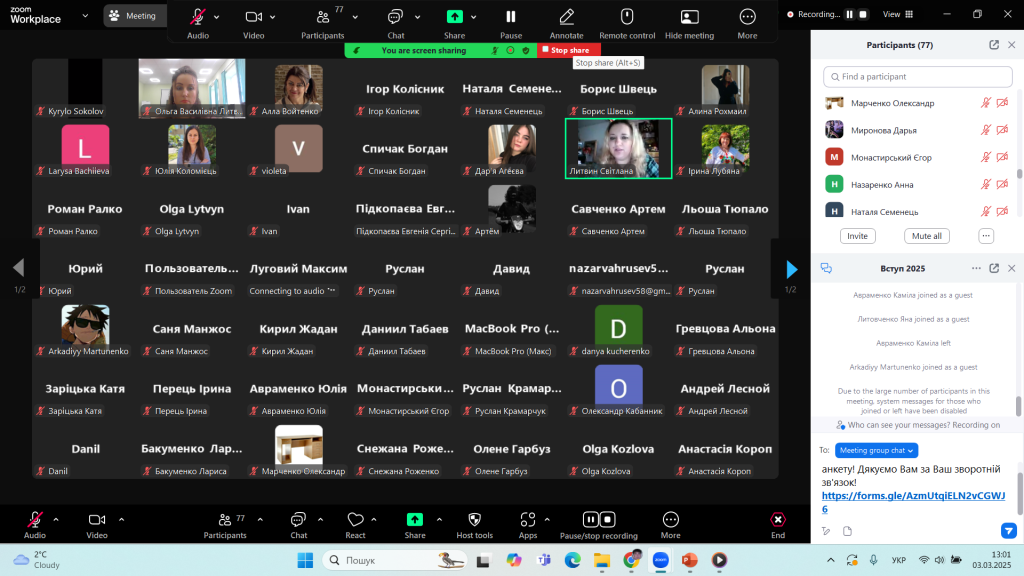Unmute Марченко Олександр in the participants list
This screenshot has height=576, width=1024.
tap(985, 103)
